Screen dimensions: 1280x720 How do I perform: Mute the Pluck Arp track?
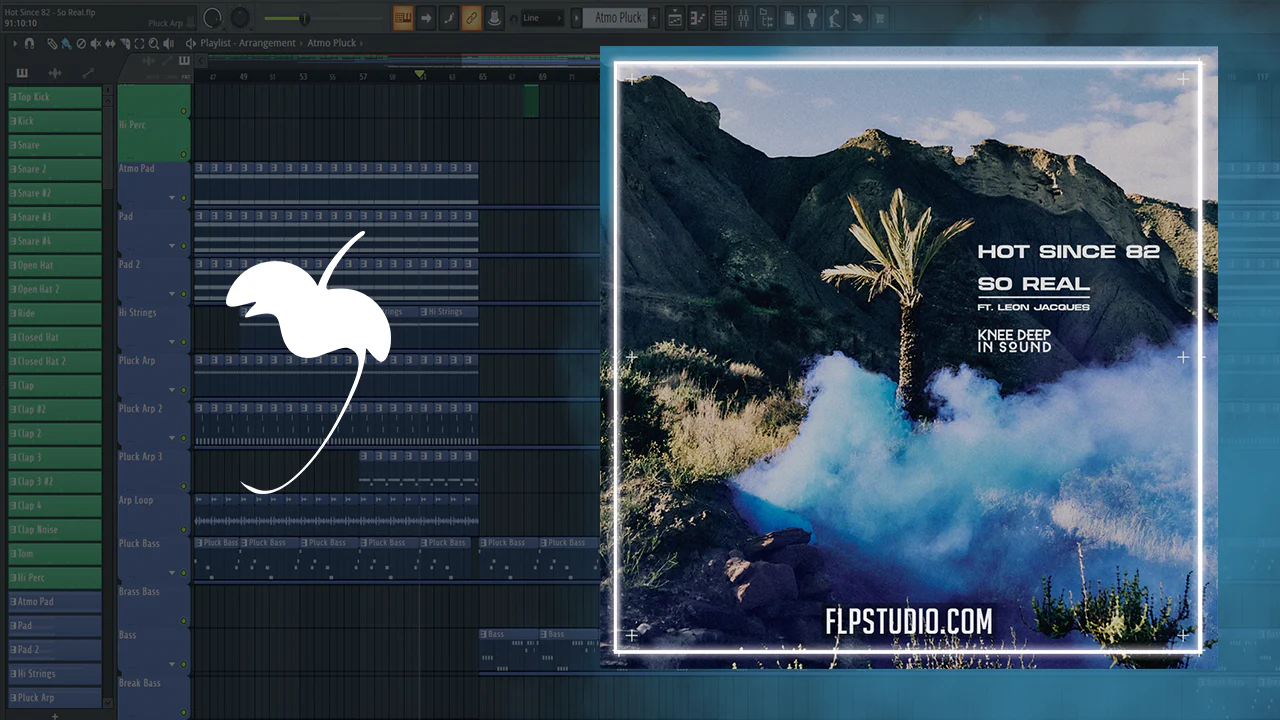coord(183,390)
